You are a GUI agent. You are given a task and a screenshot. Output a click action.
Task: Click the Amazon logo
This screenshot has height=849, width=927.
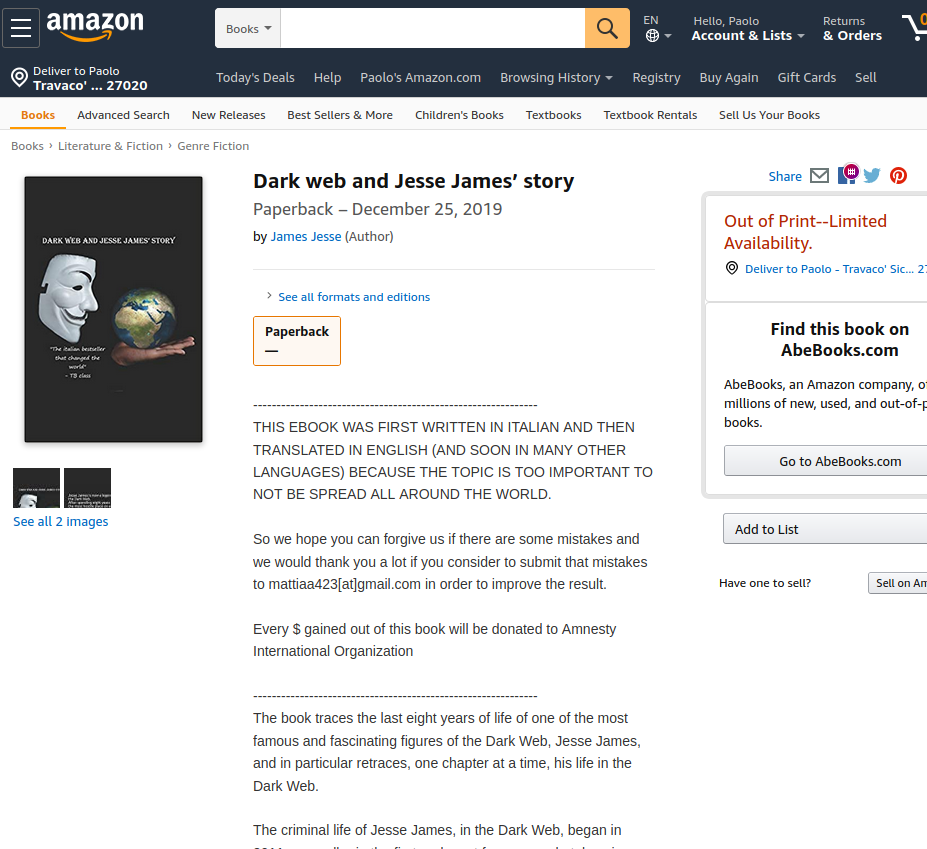pyautogui.click(x=95, y=27)
